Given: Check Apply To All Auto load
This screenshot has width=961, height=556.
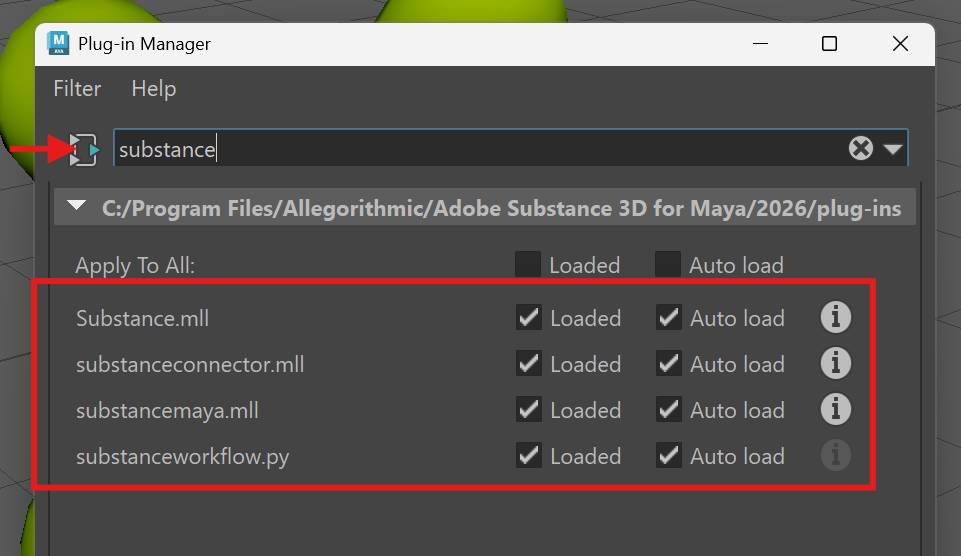Looking at the screenshot, I should [x=668, y=265].
